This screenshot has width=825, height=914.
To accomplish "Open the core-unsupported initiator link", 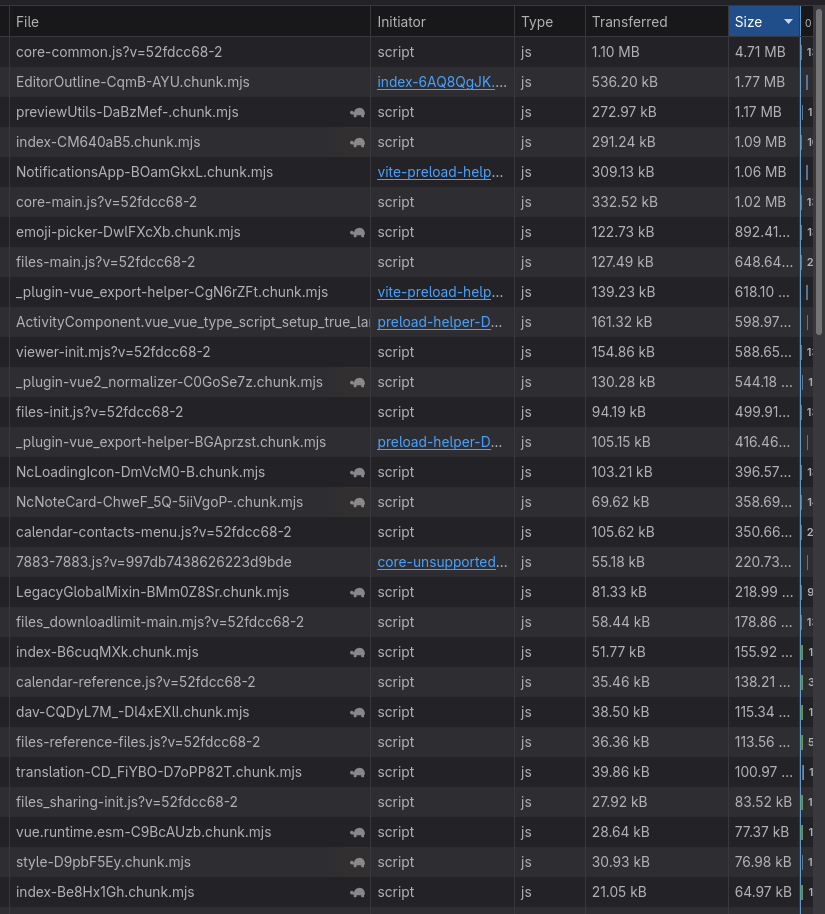I will 440,562.
